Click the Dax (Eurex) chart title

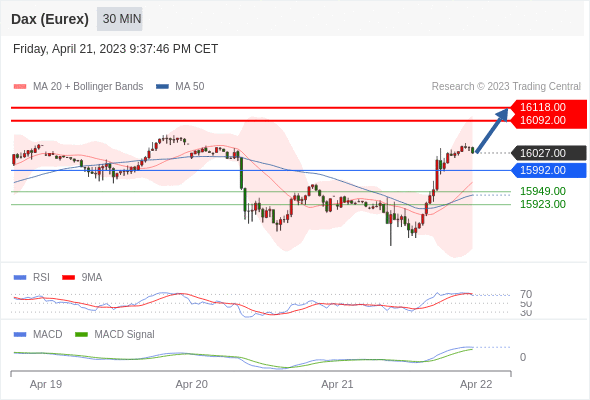(50, 19)
